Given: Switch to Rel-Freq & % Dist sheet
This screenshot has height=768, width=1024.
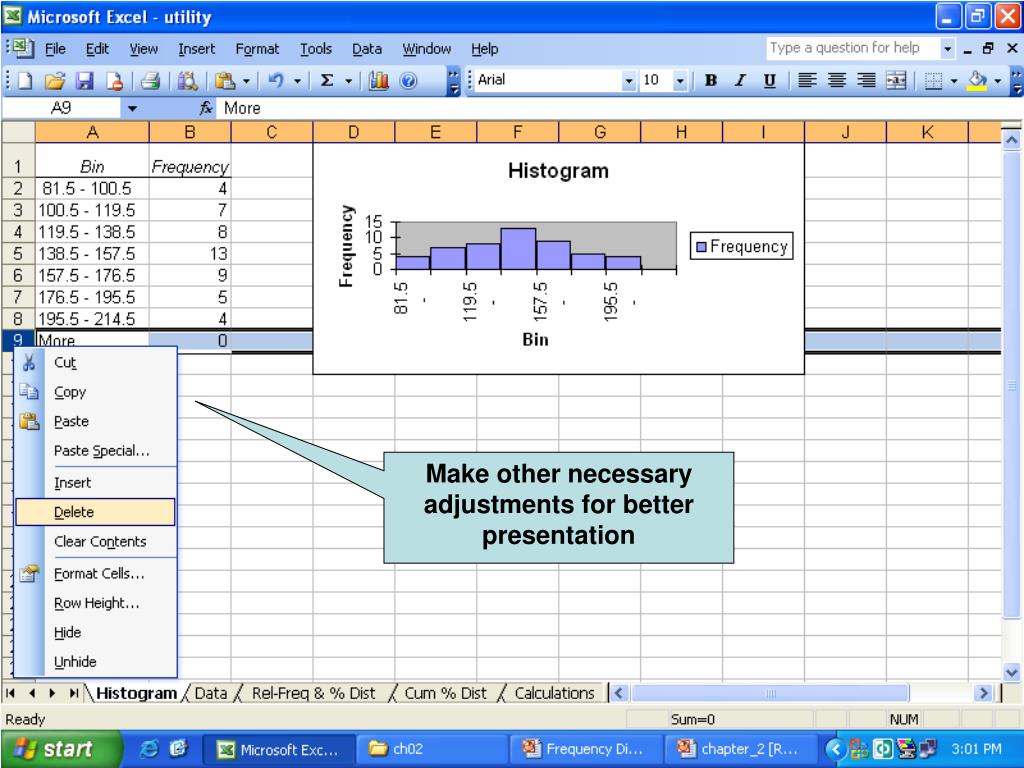Looking at the screenshot, I should pyautogui.click(x=313, y=693).
